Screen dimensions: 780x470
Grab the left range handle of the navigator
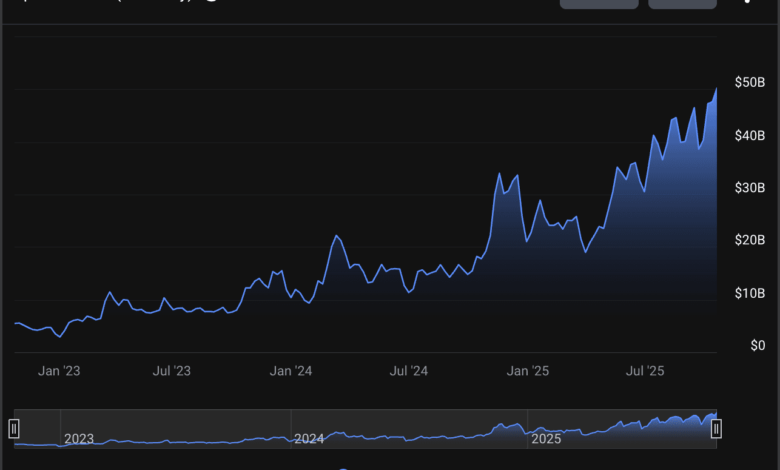point(14,428)
